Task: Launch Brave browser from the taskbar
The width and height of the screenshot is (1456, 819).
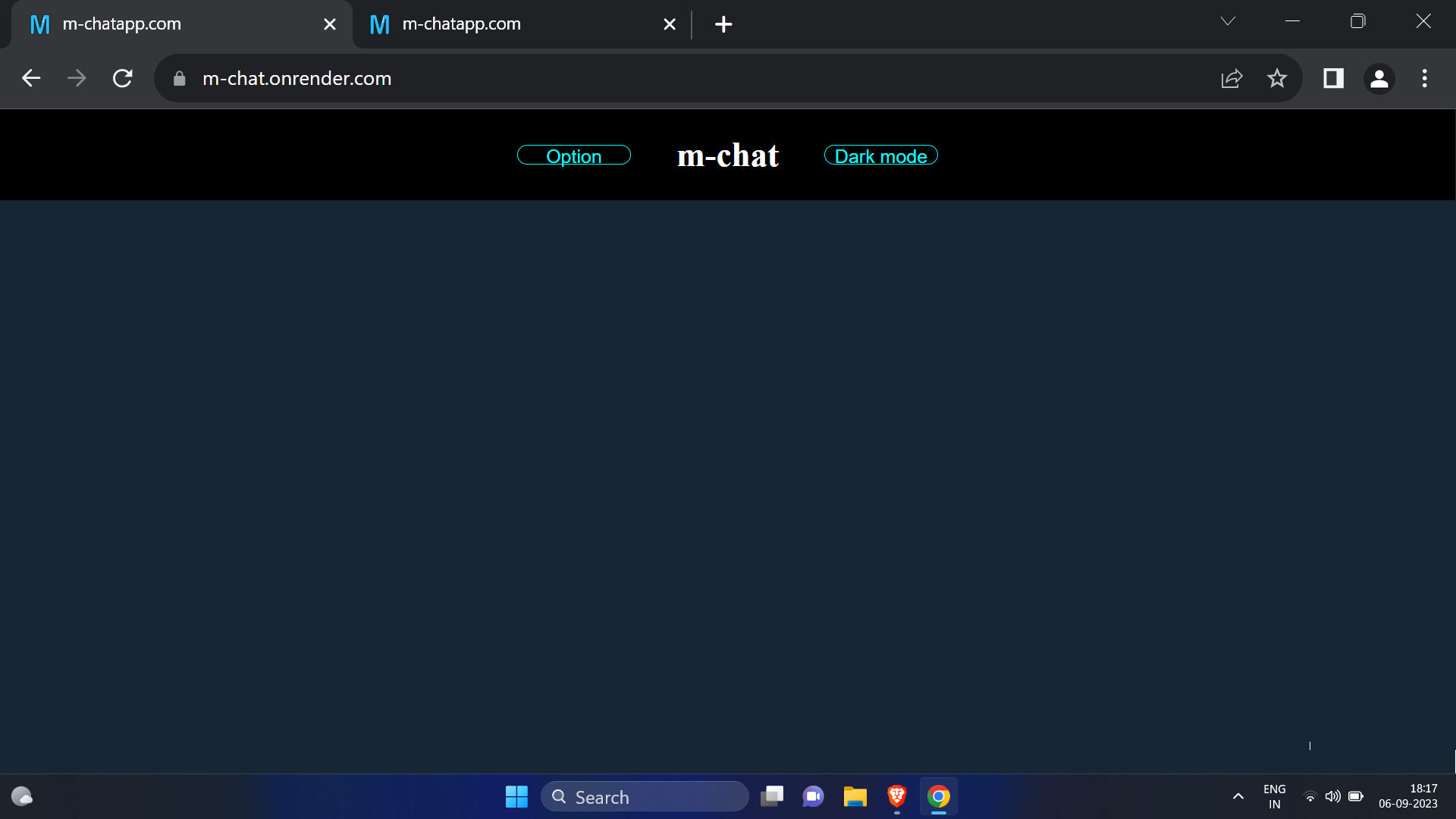Action: [896, 797]
